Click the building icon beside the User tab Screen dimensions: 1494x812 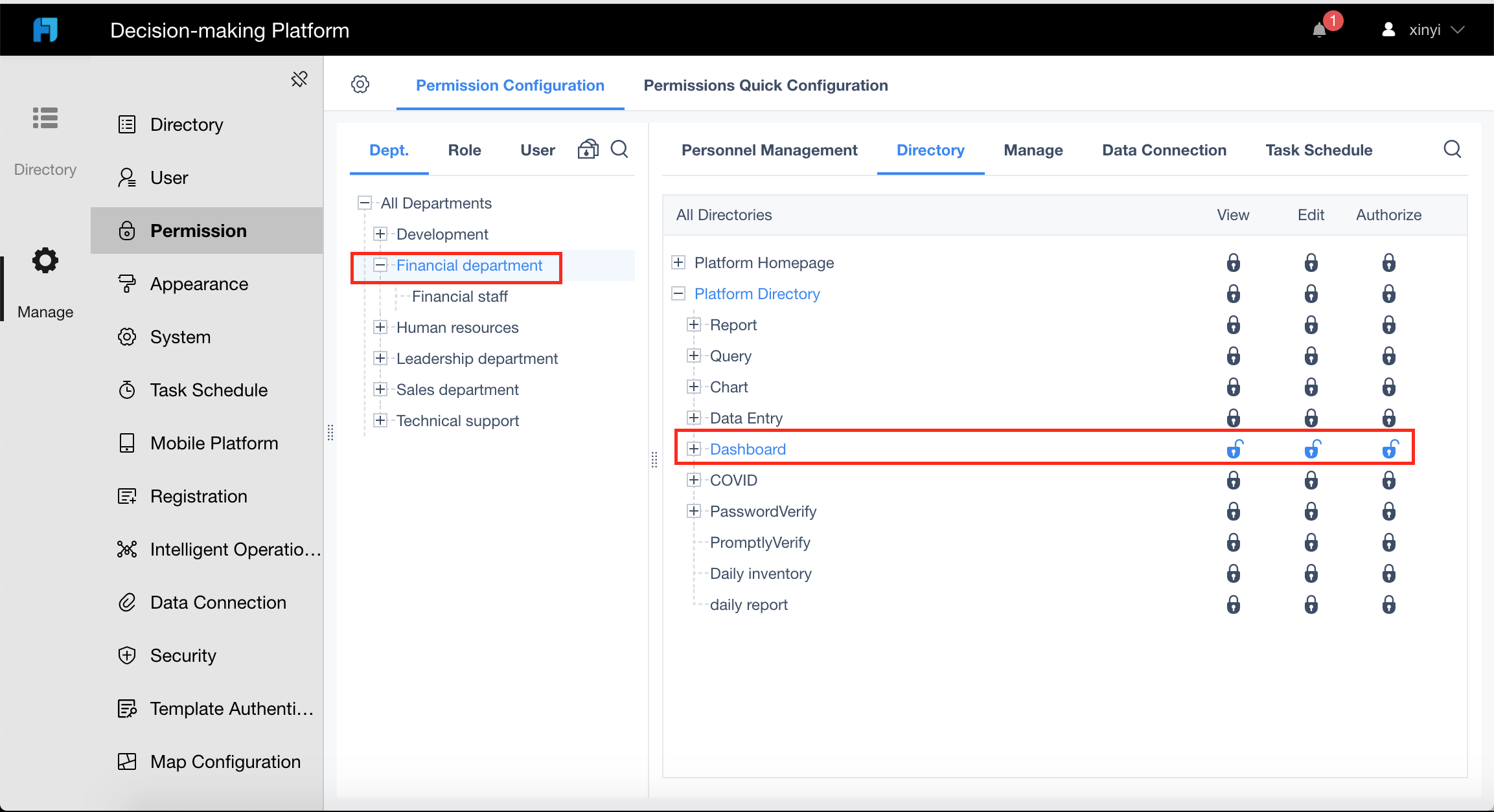tap(588, 150)
